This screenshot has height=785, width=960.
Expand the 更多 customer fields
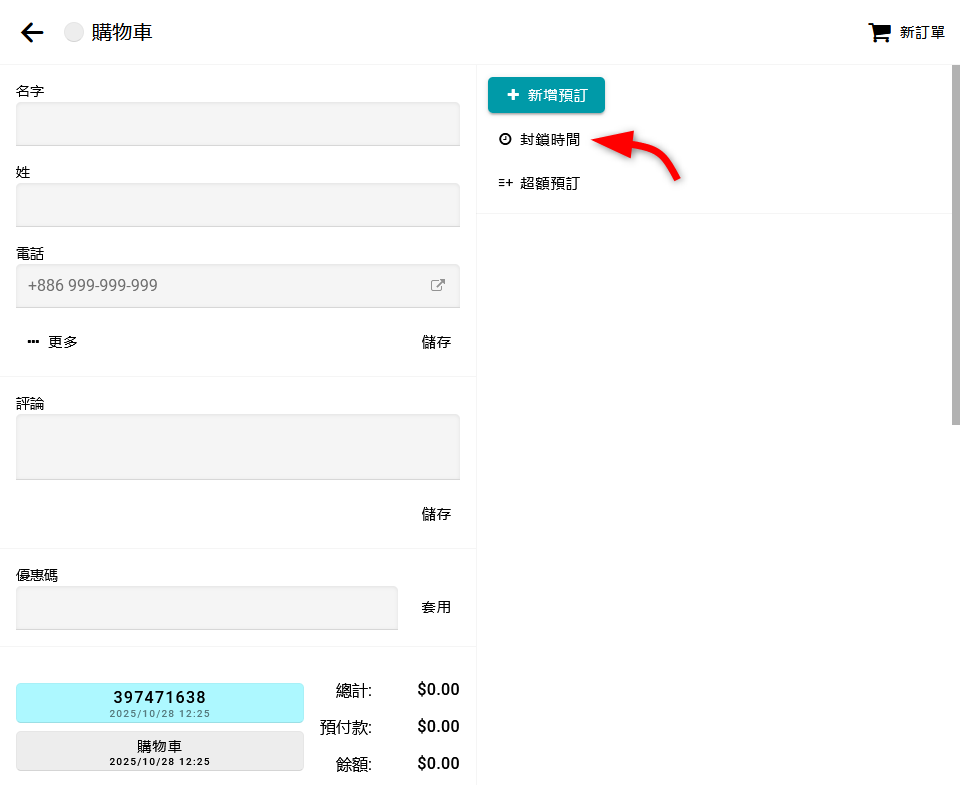tap(53, 342)
